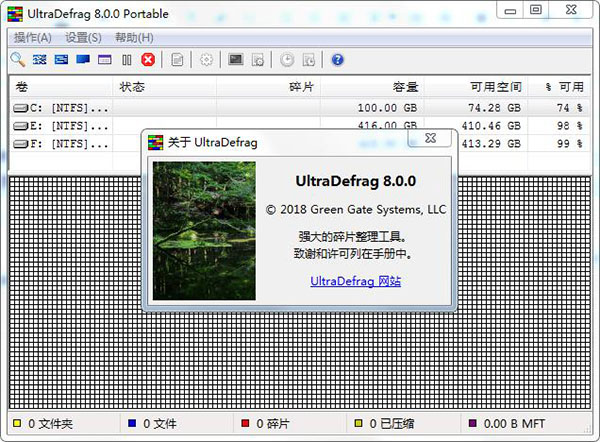Click the 413.29 GB free space cell

491,144
